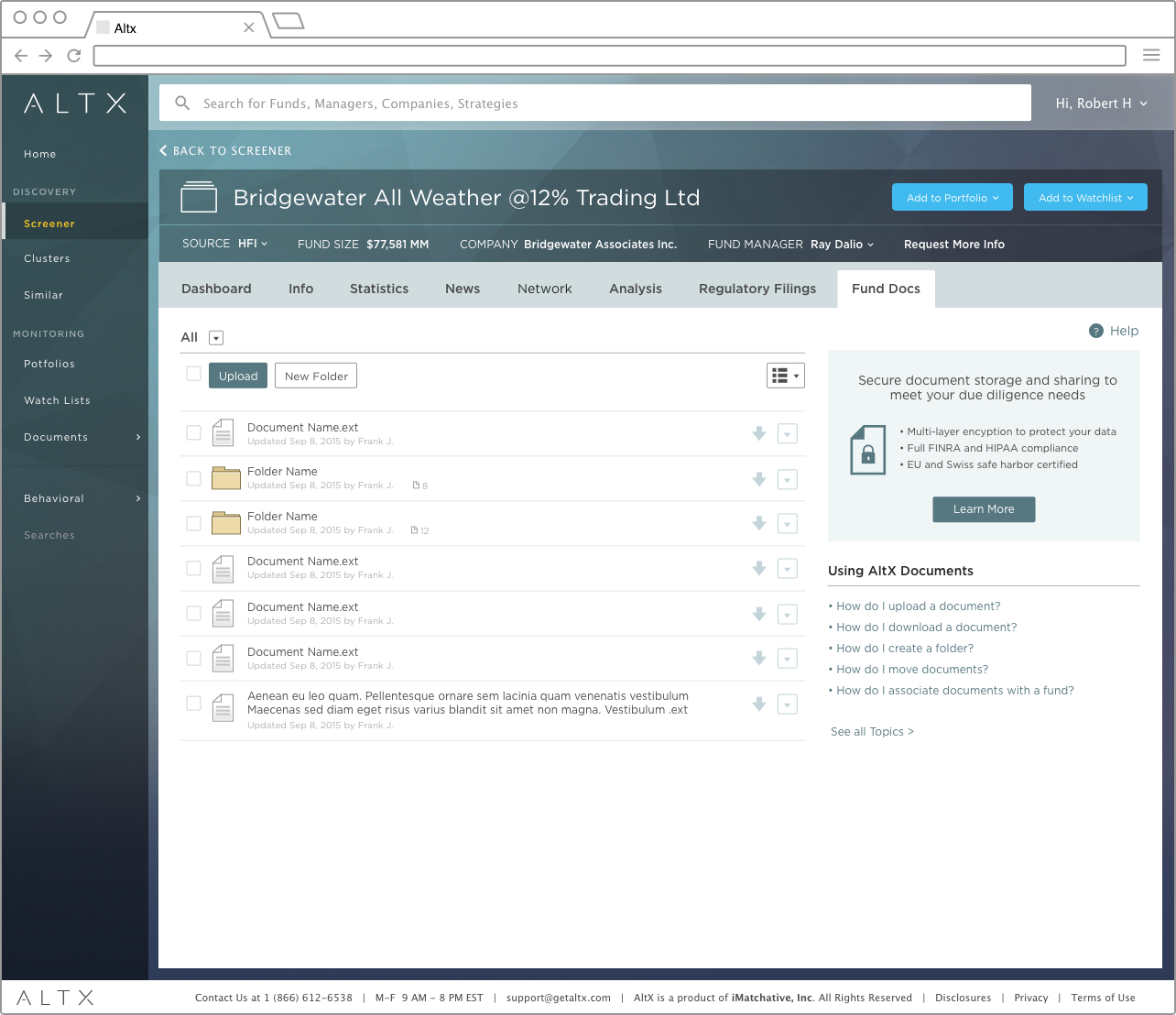Screen dimensions: 1176x1015
Task: Open the See all Topics link
Action: [872, 732]
